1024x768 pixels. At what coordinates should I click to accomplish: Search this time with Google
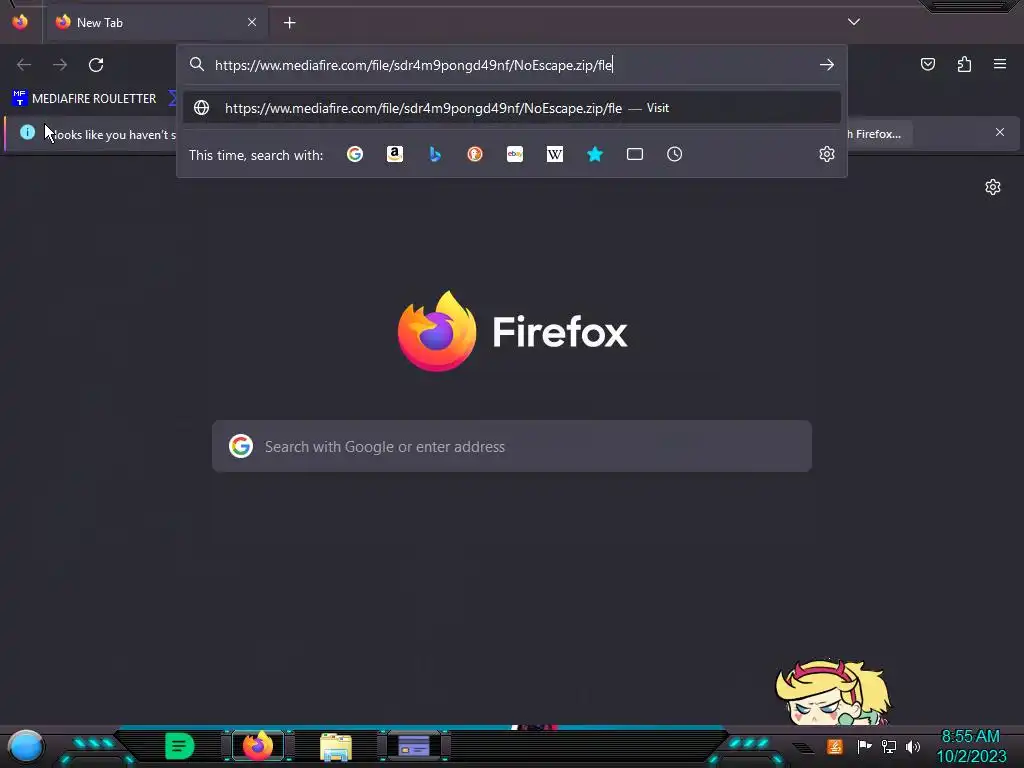coord(355,154)
